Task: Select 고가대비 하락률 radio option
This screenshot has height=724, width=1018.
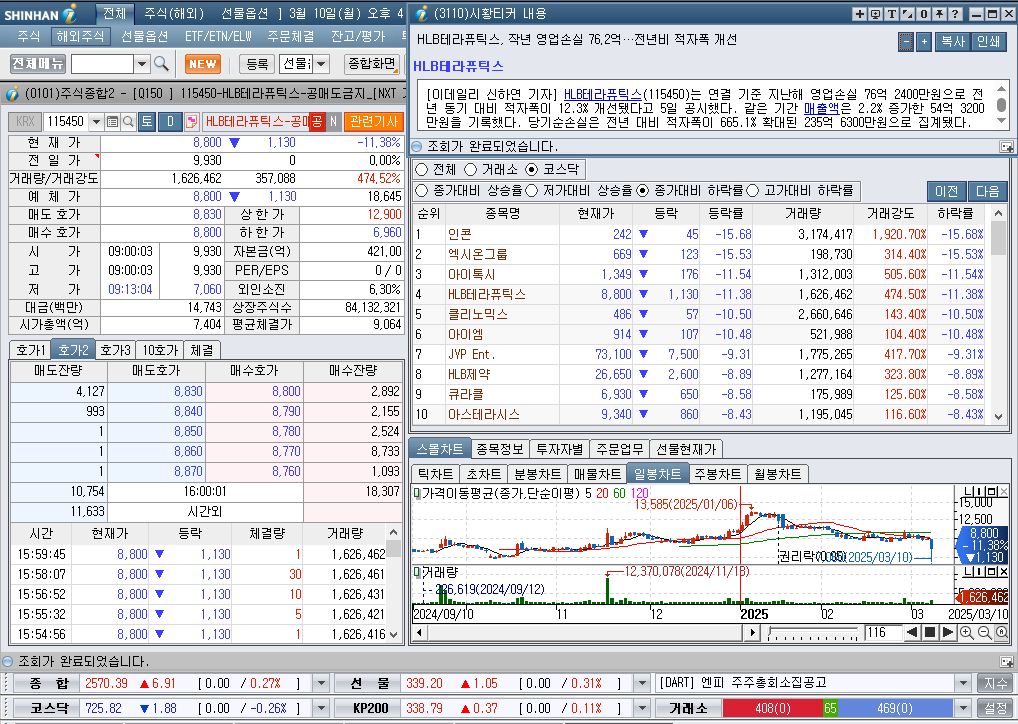Action: 752,190
